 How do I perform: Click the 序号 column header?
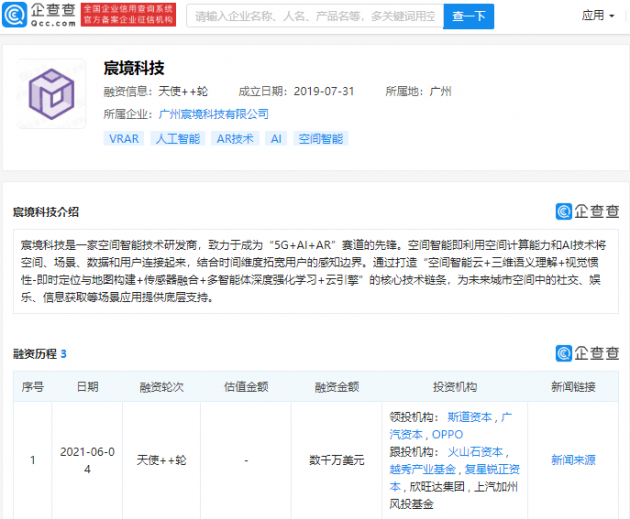33,387
